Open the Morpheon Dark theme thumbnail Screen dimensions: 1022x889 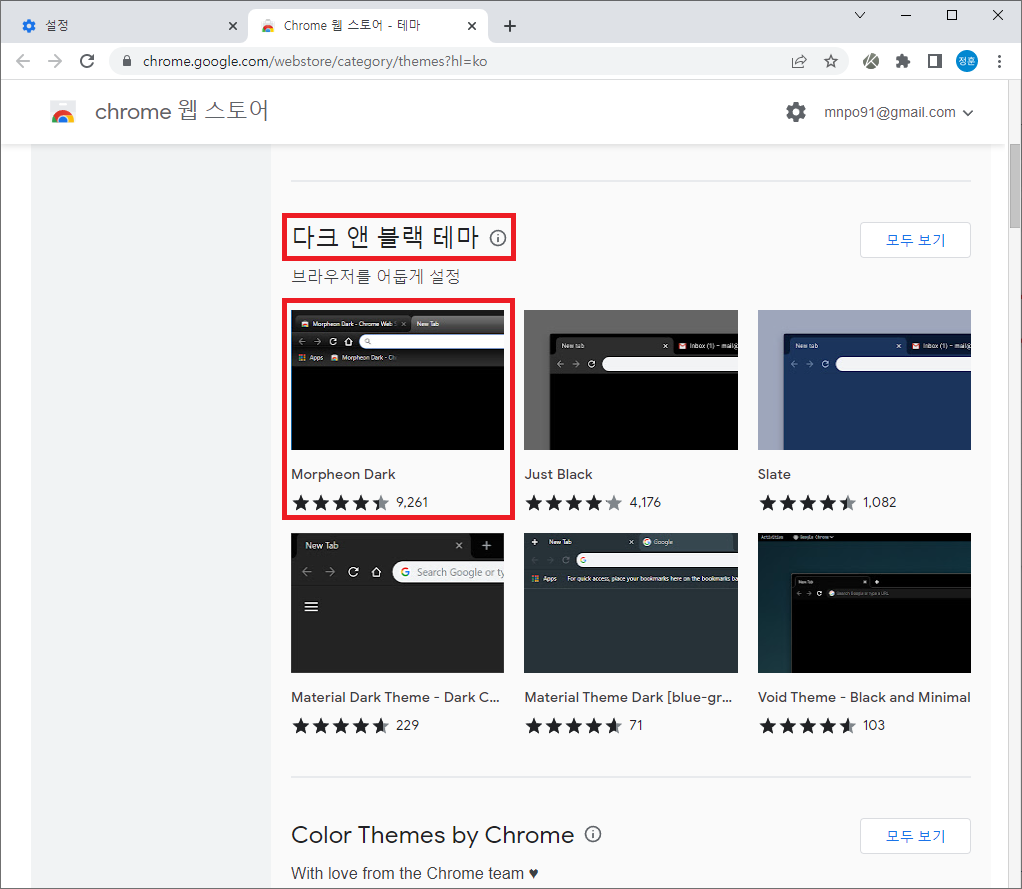pyautogui.click(x=398, y=380)
